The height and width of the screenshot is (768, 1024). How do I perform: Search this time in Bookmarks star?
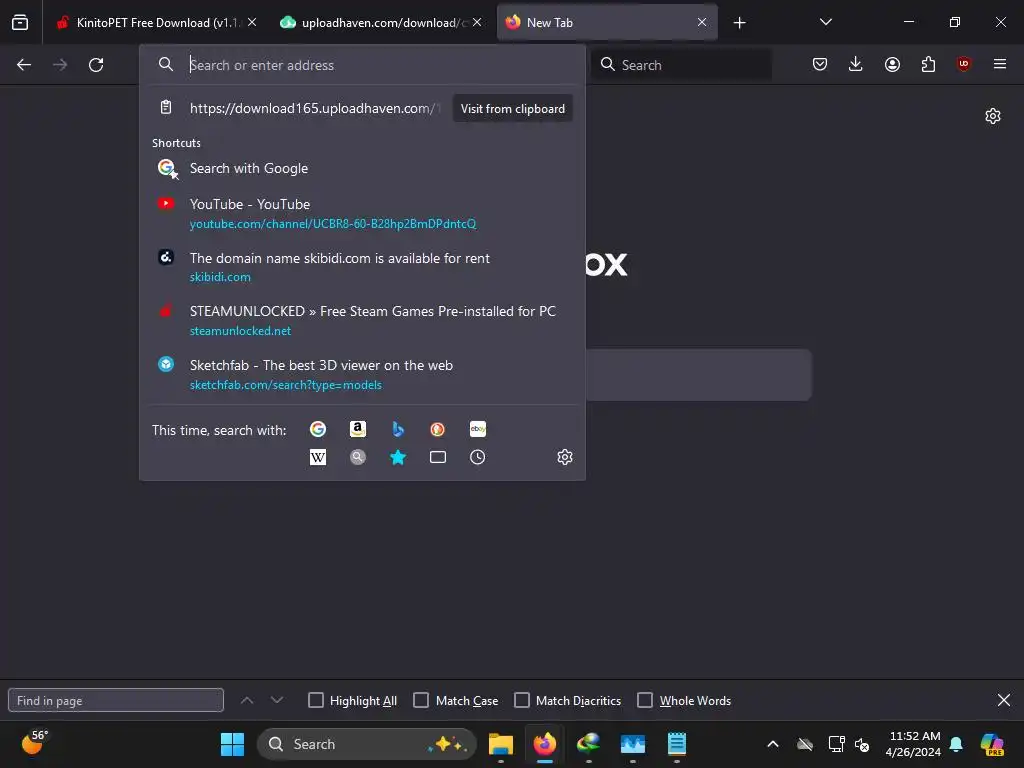(398, 457)
